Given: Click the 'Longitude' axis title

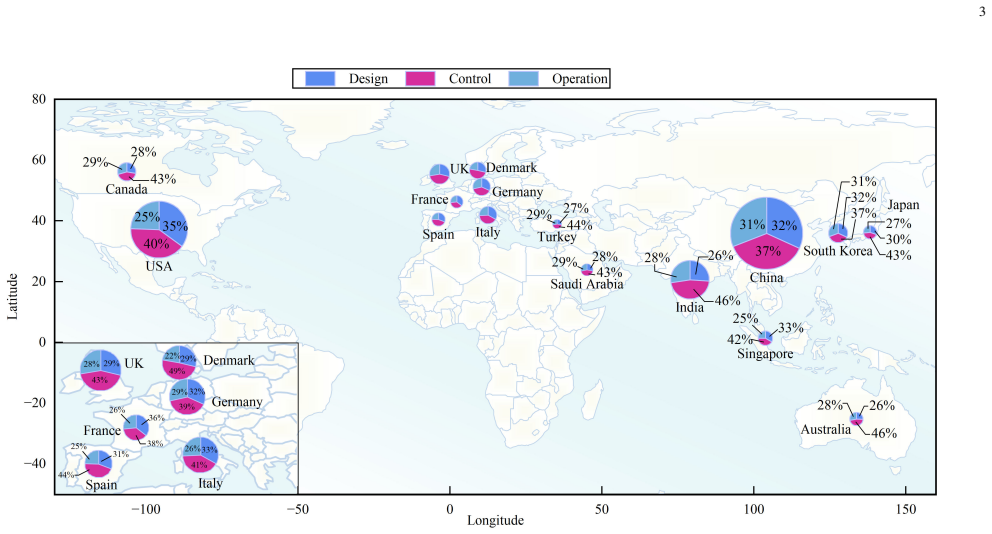Looking at the screenshot, I should (x=495, y=521).
